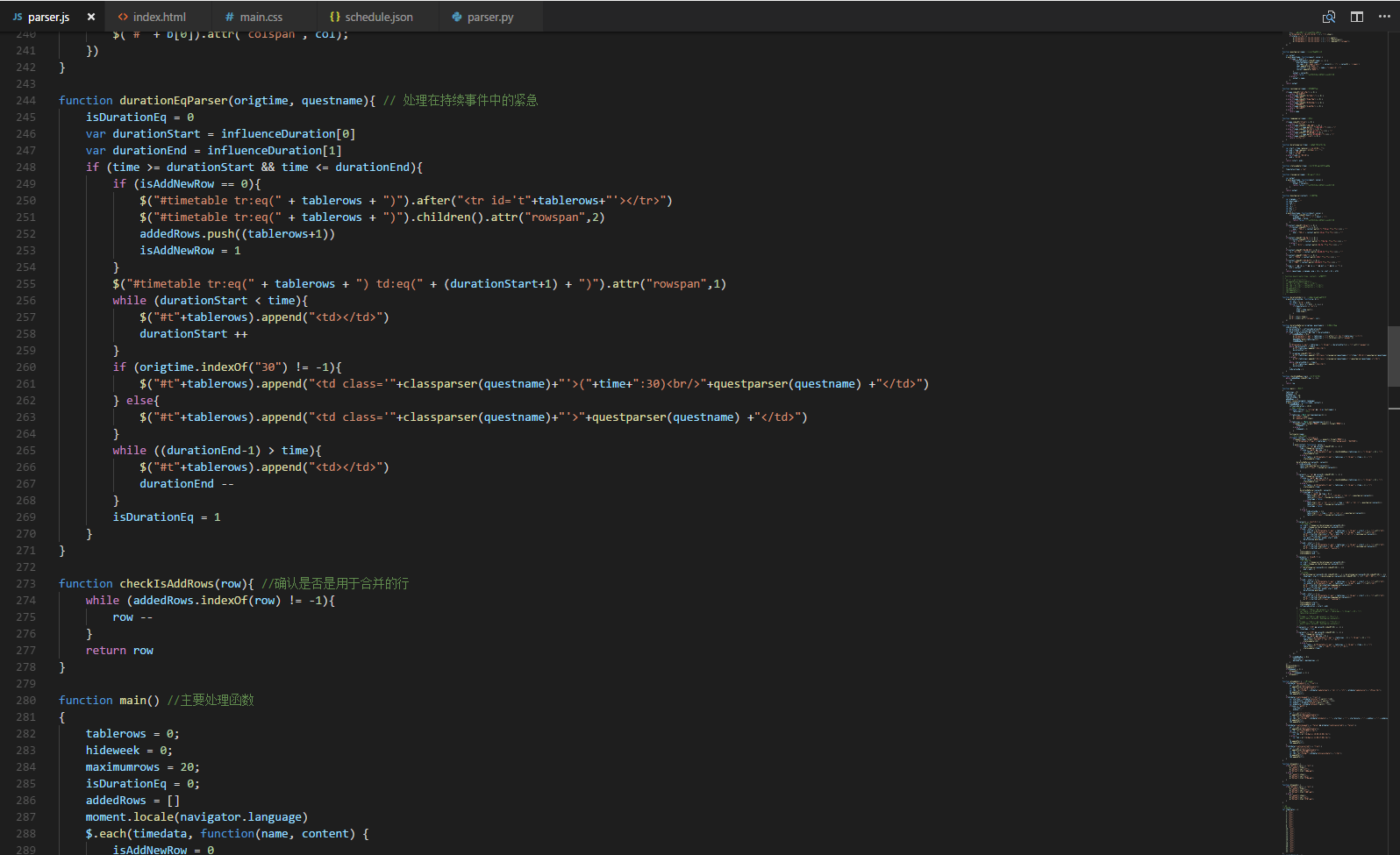Click line number 273 in the gutter
The height and width of the screenshot is (855, 1400).
(26, 584)
